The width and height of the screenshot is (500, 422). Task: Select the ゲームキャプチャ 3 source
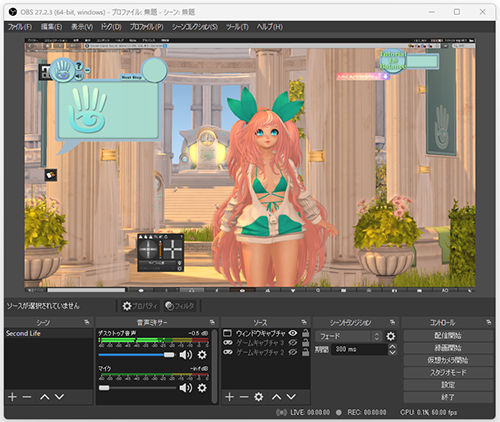pyautogui.click(x=260, y=343)
